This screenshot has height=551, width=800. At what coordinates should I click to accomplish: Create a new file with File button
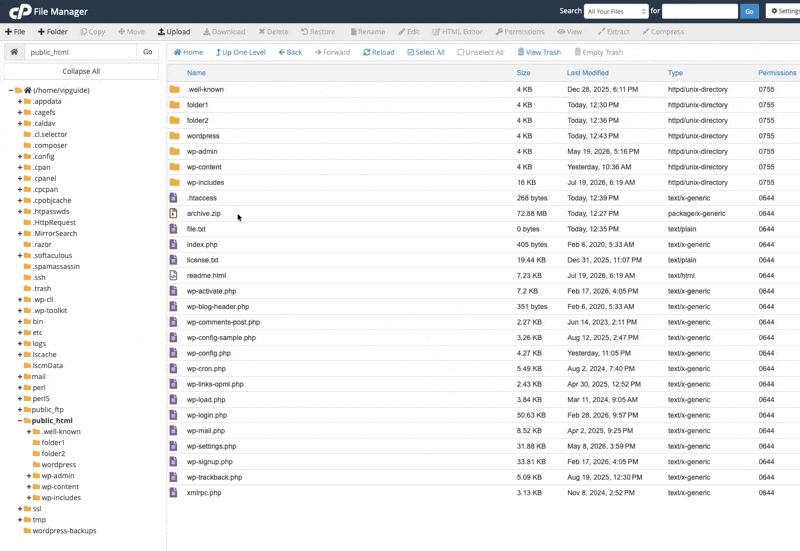[15, 32]
